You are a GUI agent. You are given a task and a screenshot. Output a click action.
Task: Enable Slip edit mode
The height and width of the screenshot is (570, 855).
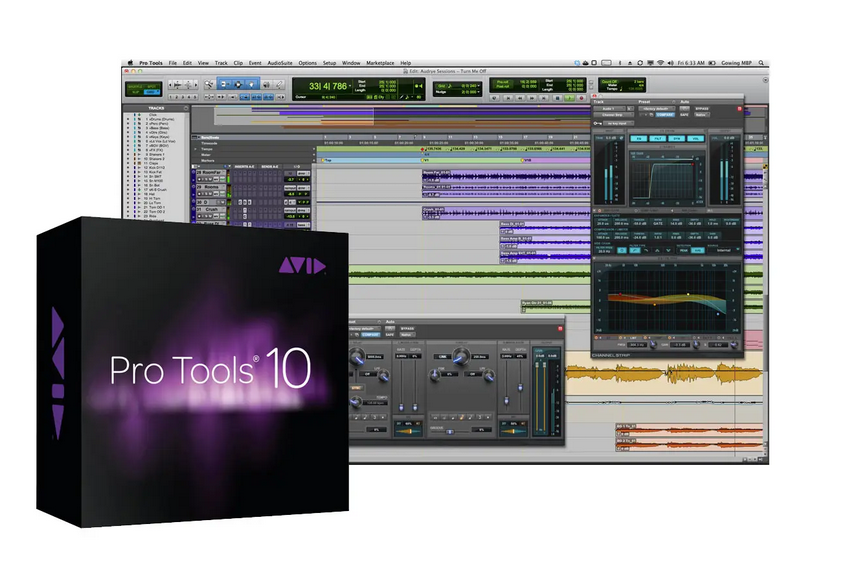135,92
